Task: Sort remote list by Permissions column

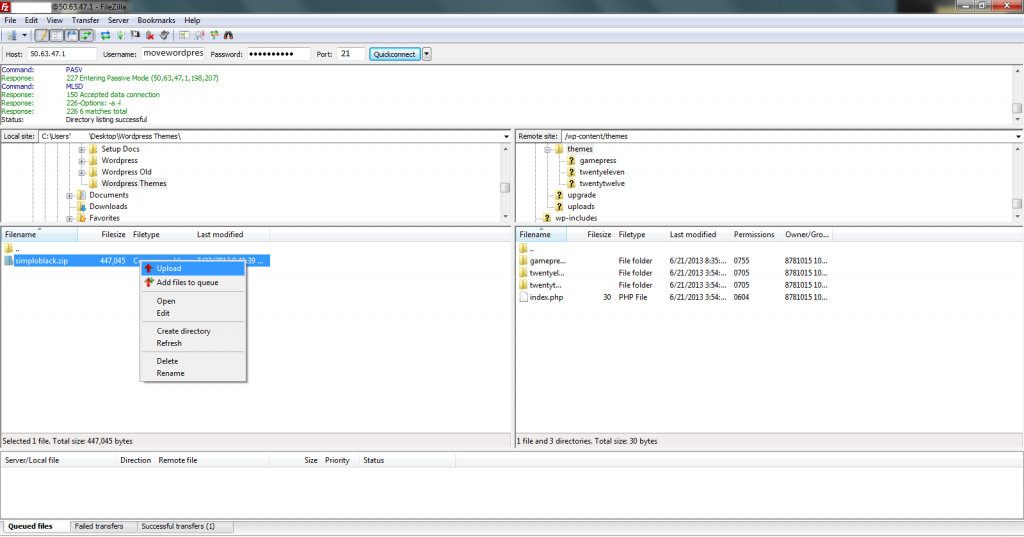Action: coord(754,235)
